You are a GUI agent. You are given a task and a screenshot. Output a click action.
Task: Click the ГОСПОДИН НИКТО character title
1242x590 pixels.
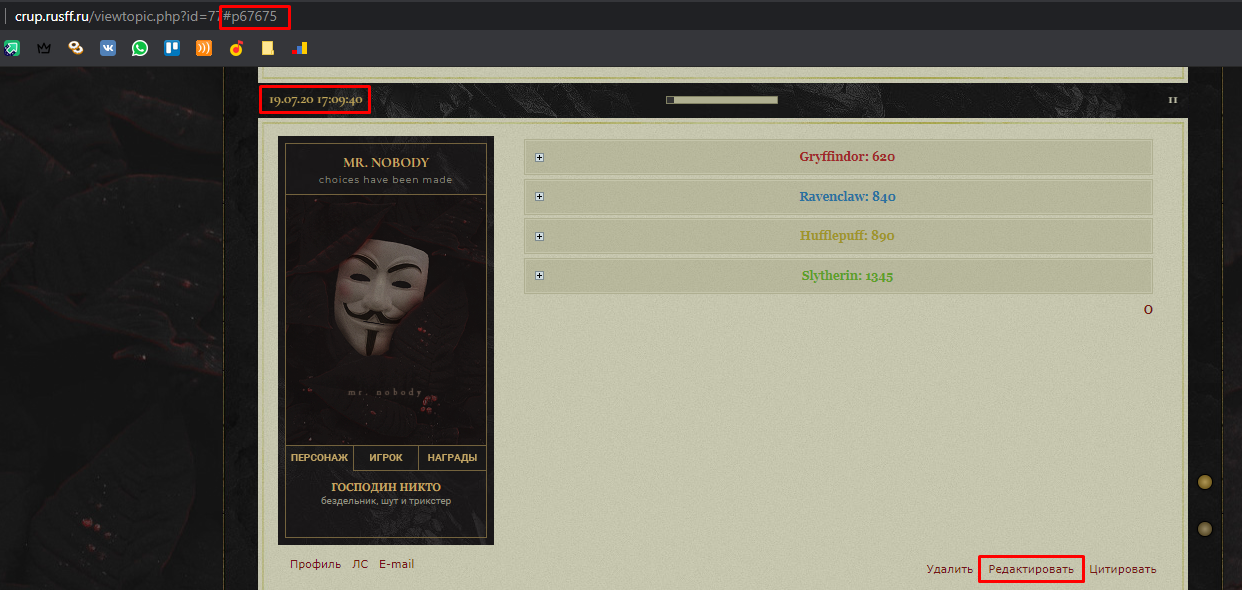point(386,487)
